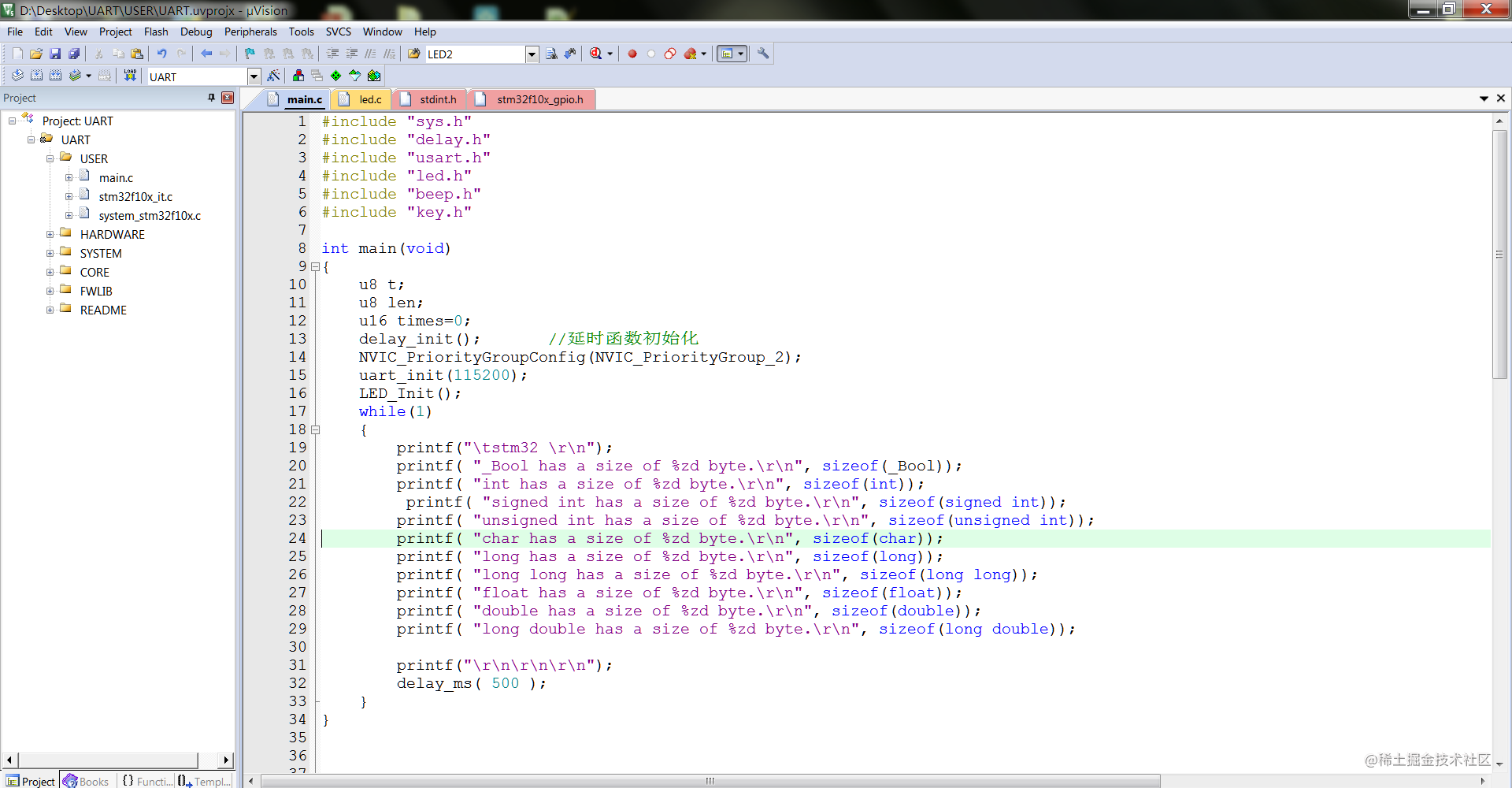Start the debug session
This screenshot has width=1512, height=788.
[596, 54]
